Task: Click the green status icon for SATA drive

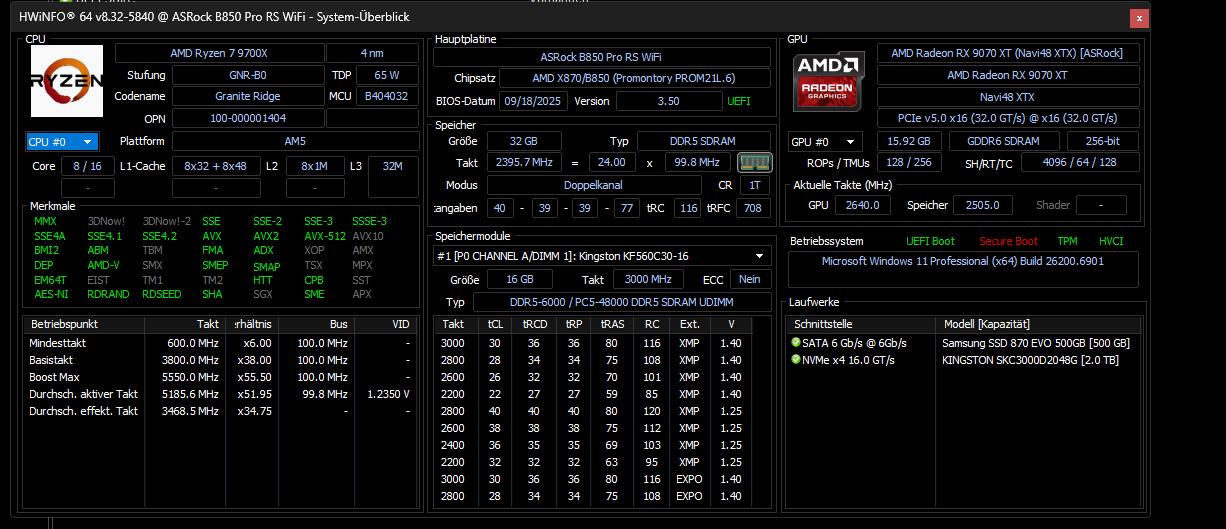Action: click(x=795, y=343)
